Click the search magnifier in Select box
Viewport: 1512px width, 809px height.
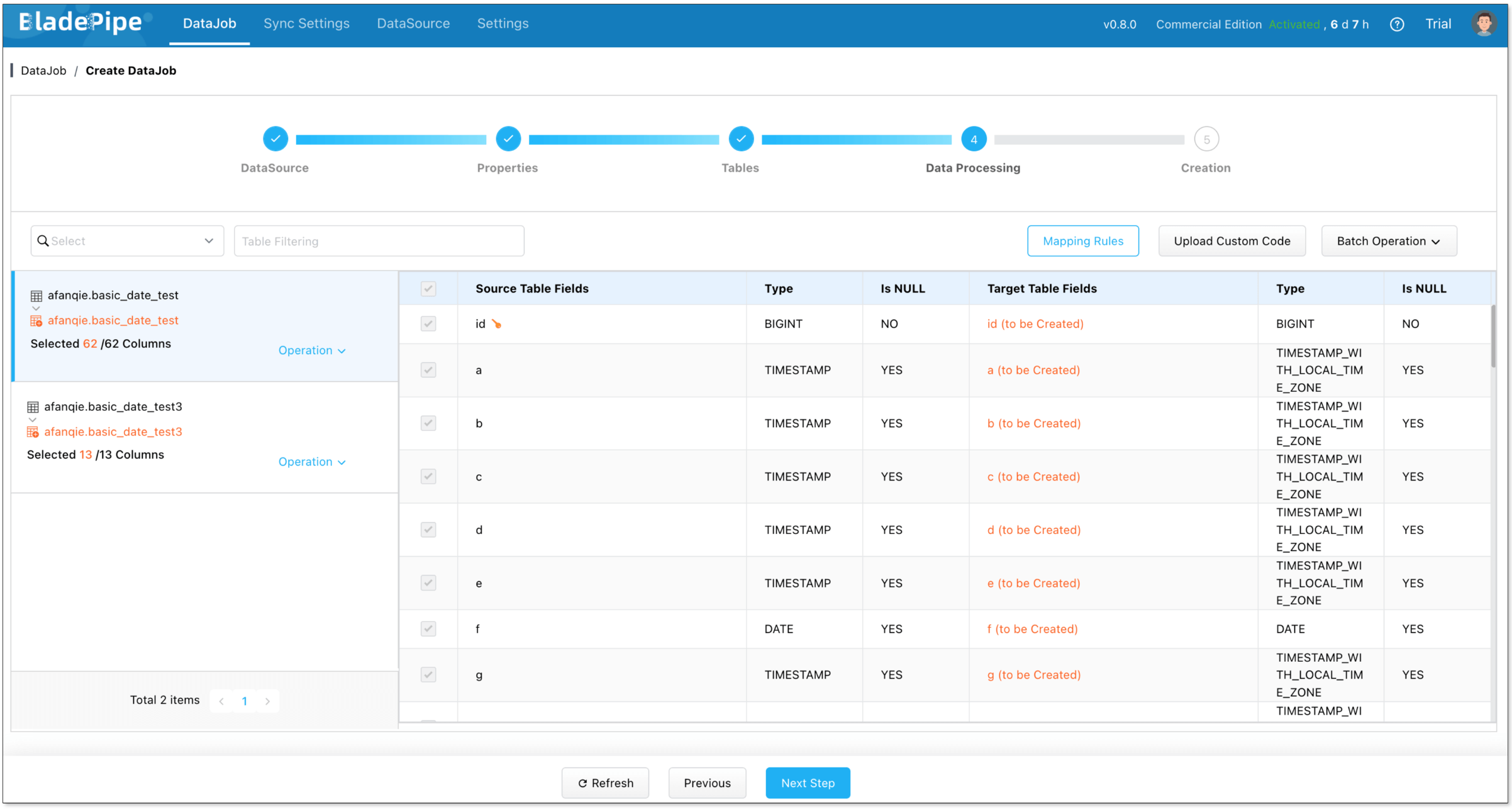point(43,241)
